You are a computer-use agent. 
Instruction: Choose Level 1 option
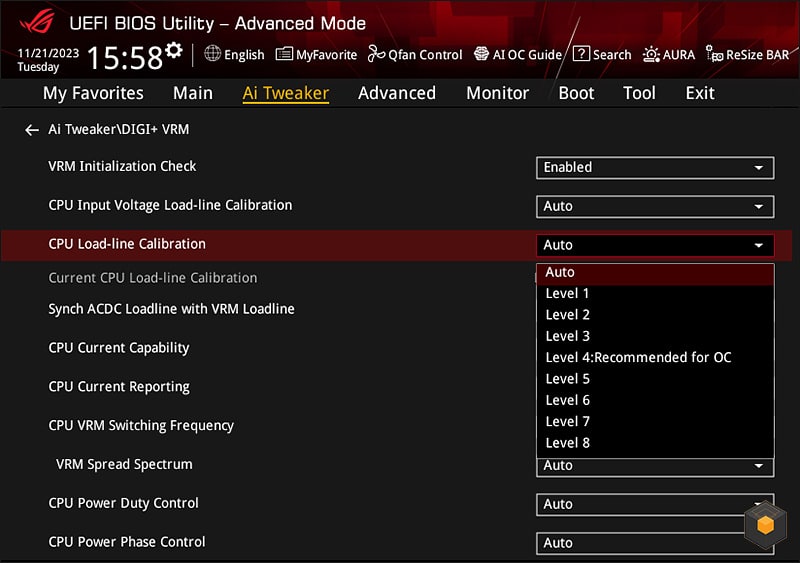click(655, 293)
